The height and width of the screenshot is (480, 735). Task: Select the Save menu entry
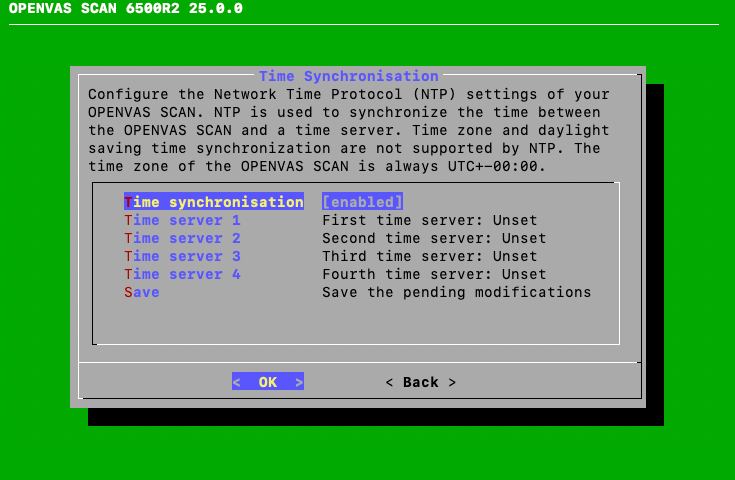[142, 292]
